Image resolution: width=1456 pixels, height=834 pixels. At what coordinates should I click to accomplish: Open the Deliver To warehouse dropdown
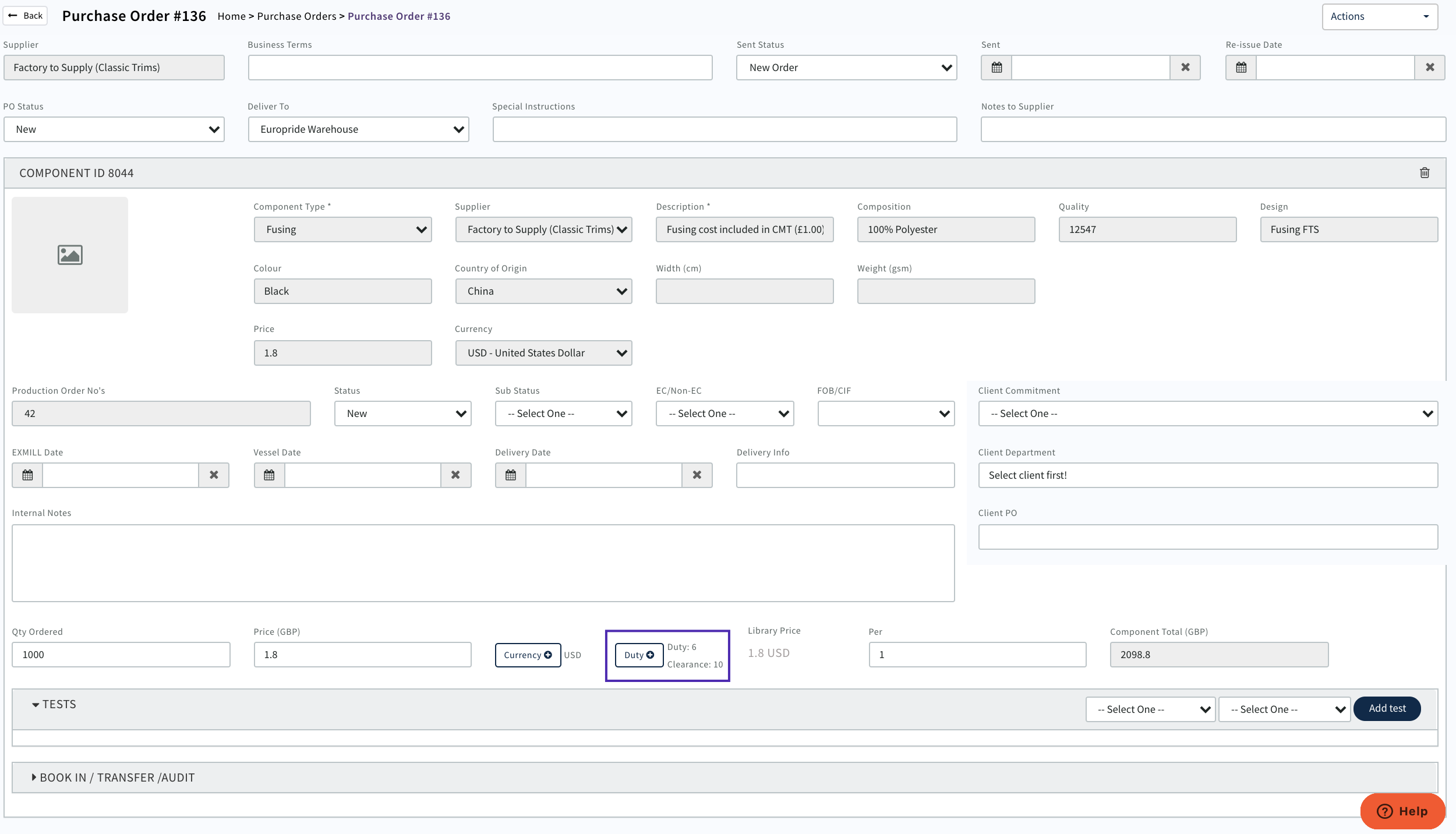pyautogui.click(x=358, y=129)
